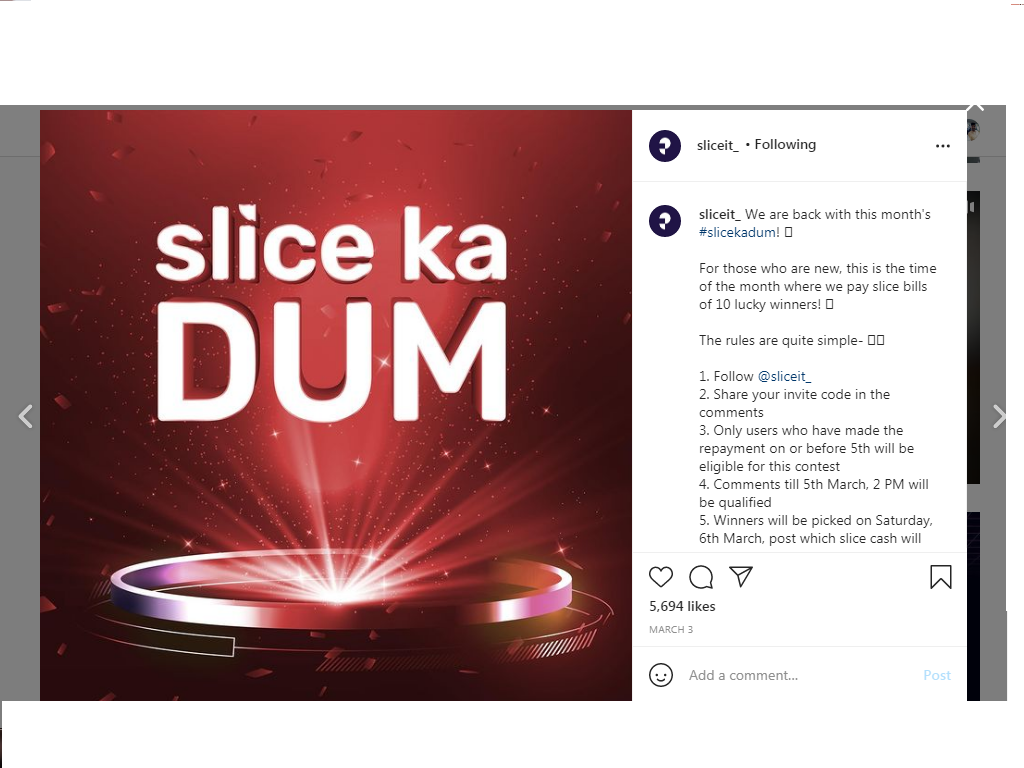Open the #slicekadum hashtag link
The width and height of the screenshot is (1024, 768).
pos(739,232)
